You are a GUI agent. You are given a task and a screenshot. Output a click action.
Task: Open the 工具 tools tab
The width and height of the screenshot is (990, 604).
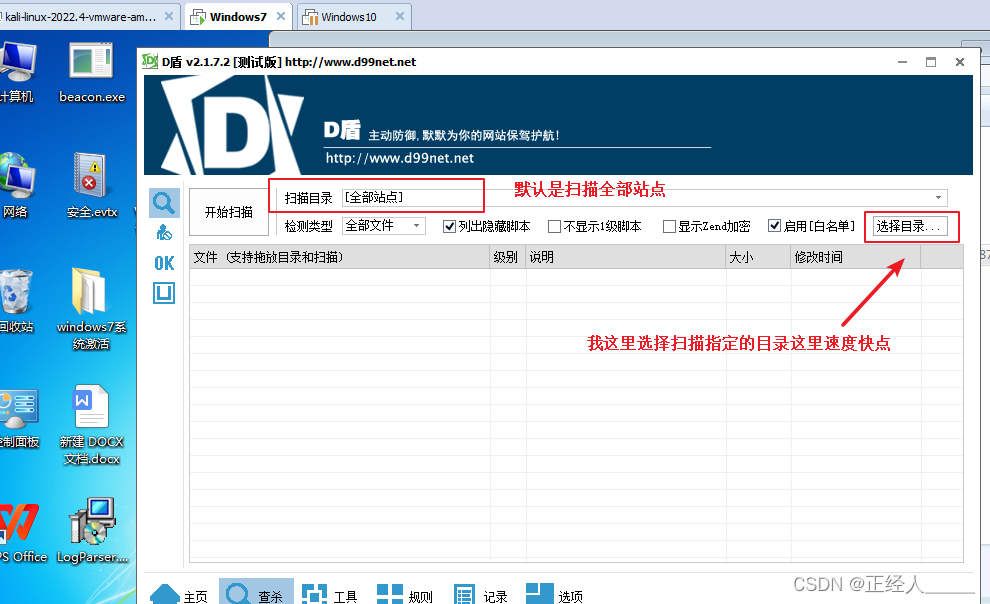coord(330,595)
